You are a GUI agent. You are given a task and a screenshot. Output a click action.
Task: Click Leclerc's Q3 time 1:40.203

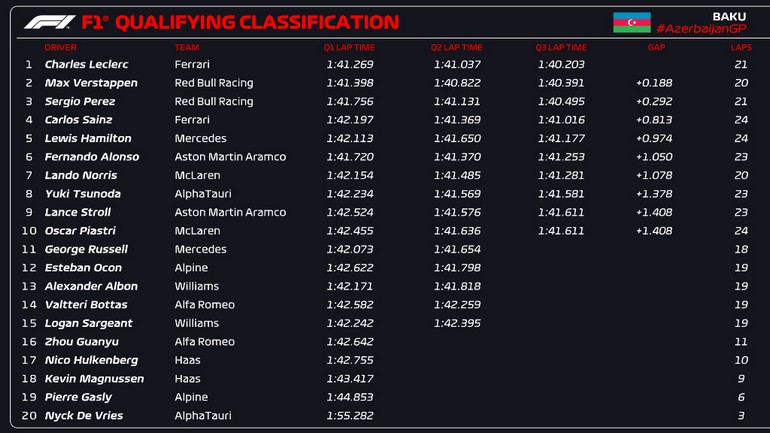[561, 65]
